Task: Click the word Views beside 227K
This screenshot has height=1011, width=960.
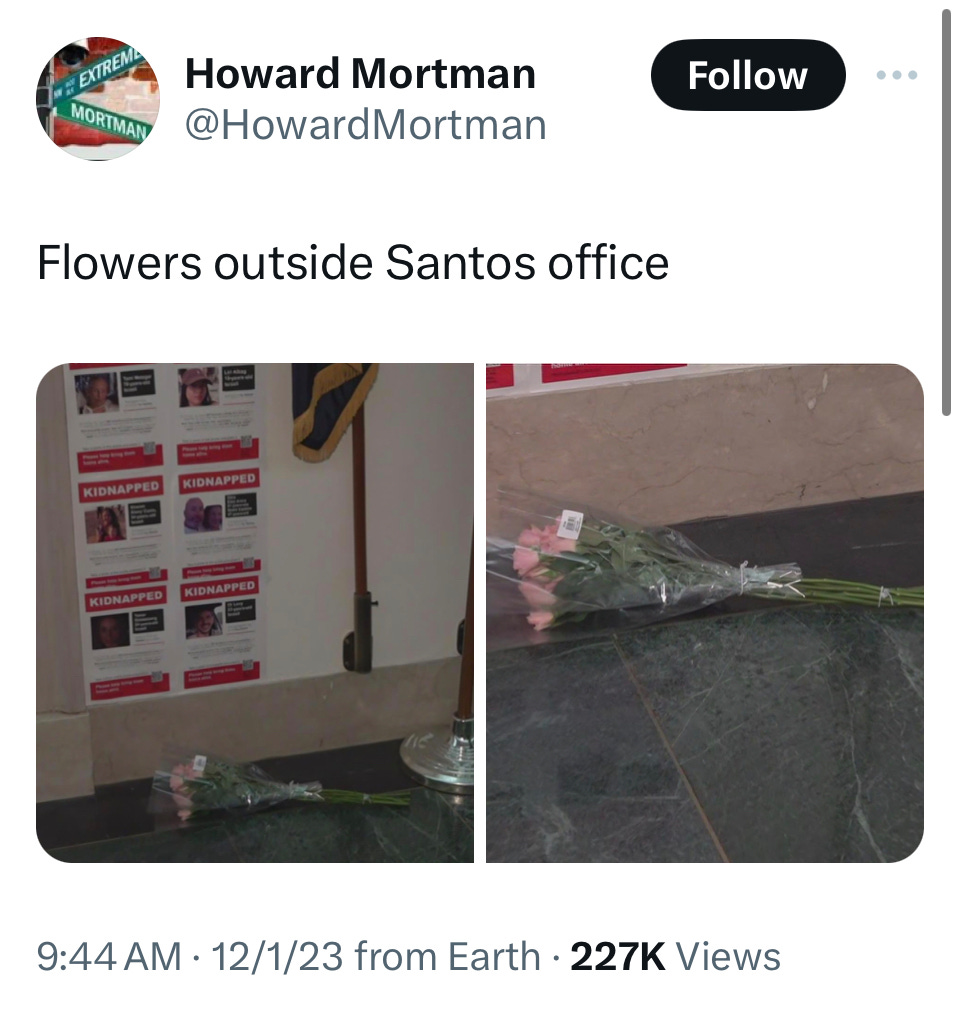Action: [728, 956]
